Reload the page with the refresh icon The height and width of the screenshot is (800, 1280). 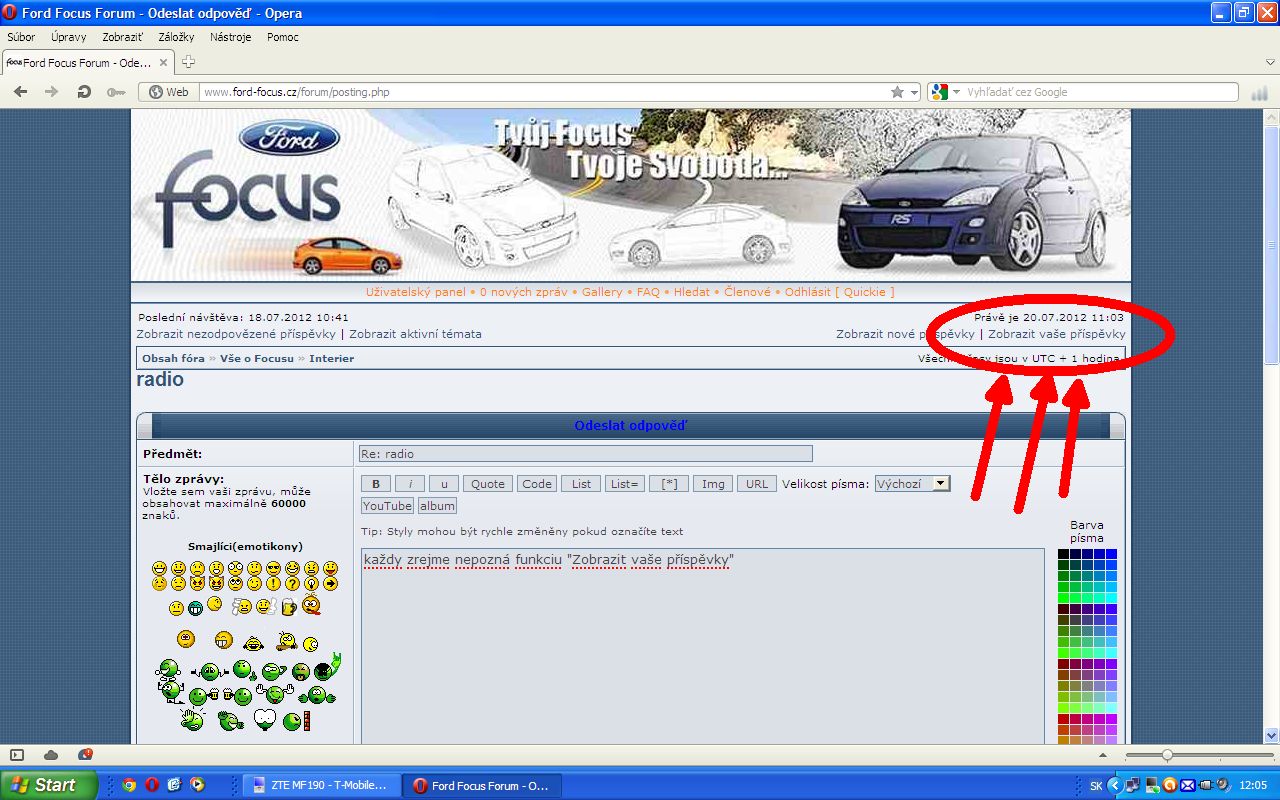pyautogui.click(x=84, y=92)
